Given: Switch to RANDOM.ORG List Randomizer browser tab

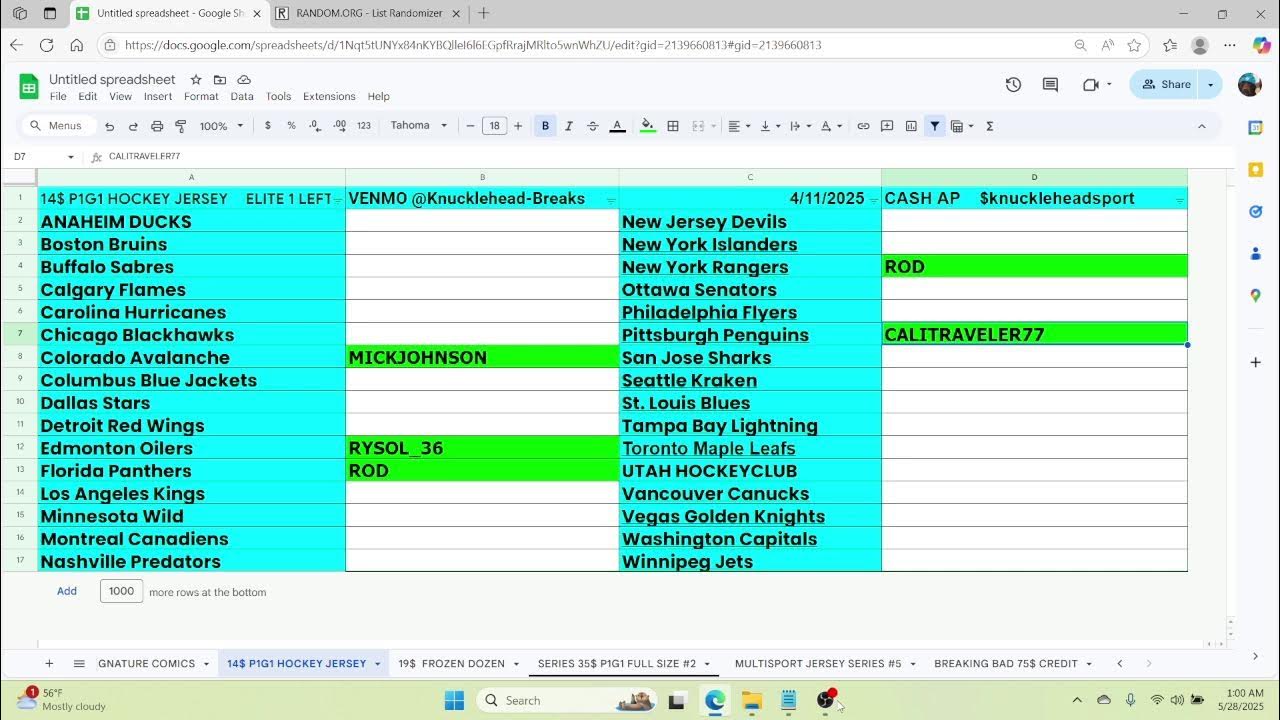Looking at the screenshot, I should point(369,14).
